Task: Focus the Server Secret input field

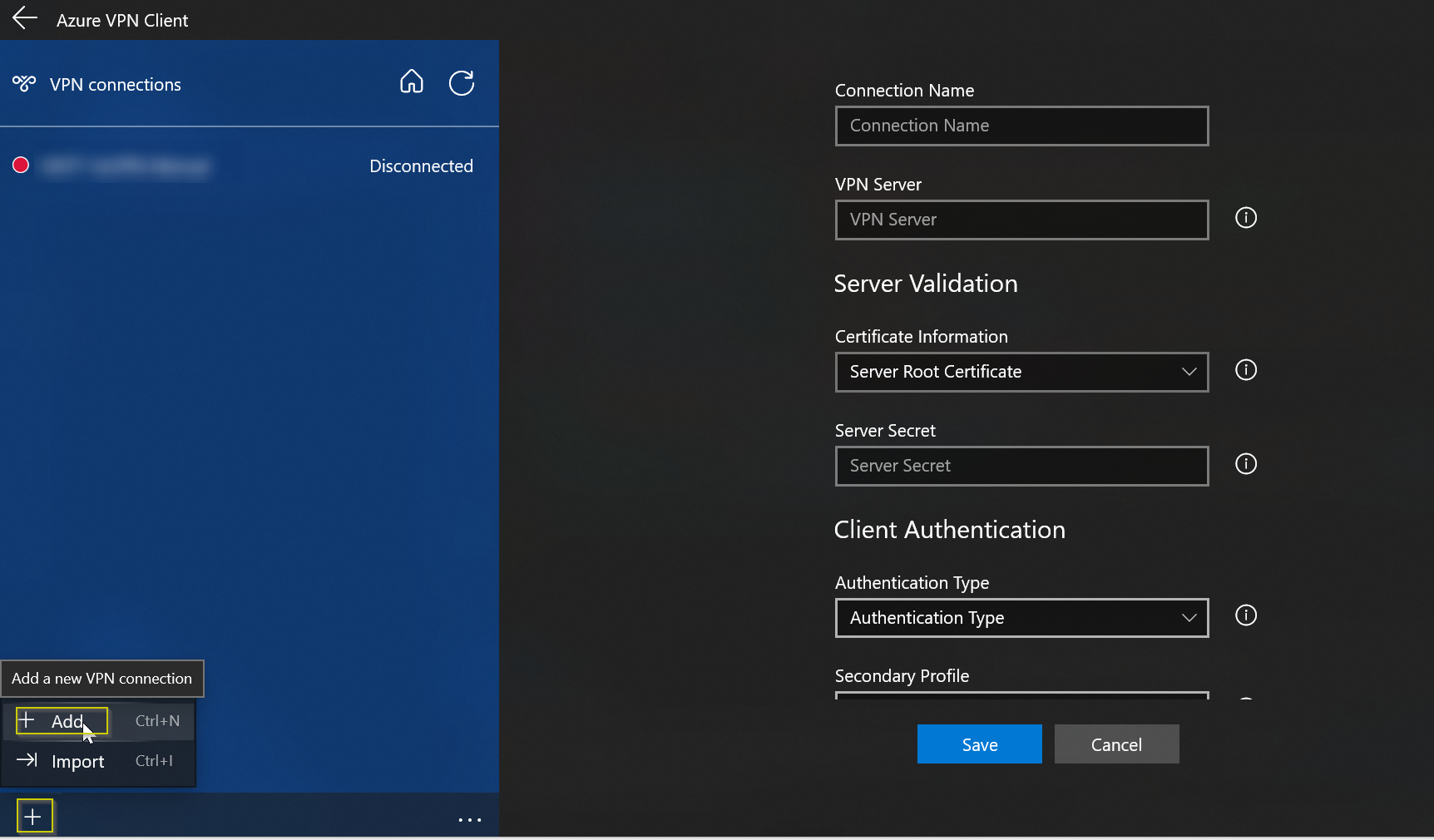Action: (x=1021, y=466)
